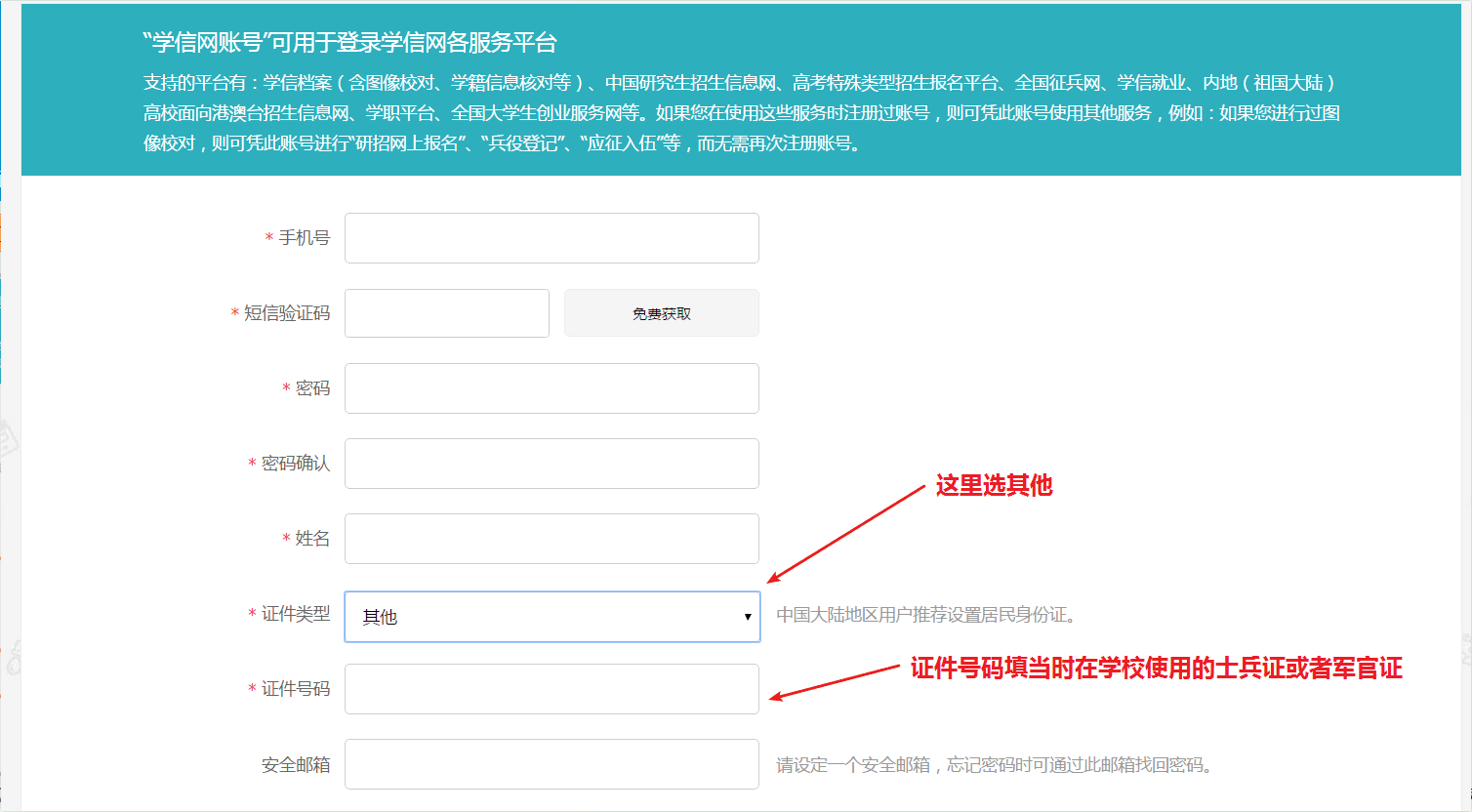Image resolution: width=1472 pixels, height=812 pixels.
Task: Click the 证件类型 label
Action: 295,614
